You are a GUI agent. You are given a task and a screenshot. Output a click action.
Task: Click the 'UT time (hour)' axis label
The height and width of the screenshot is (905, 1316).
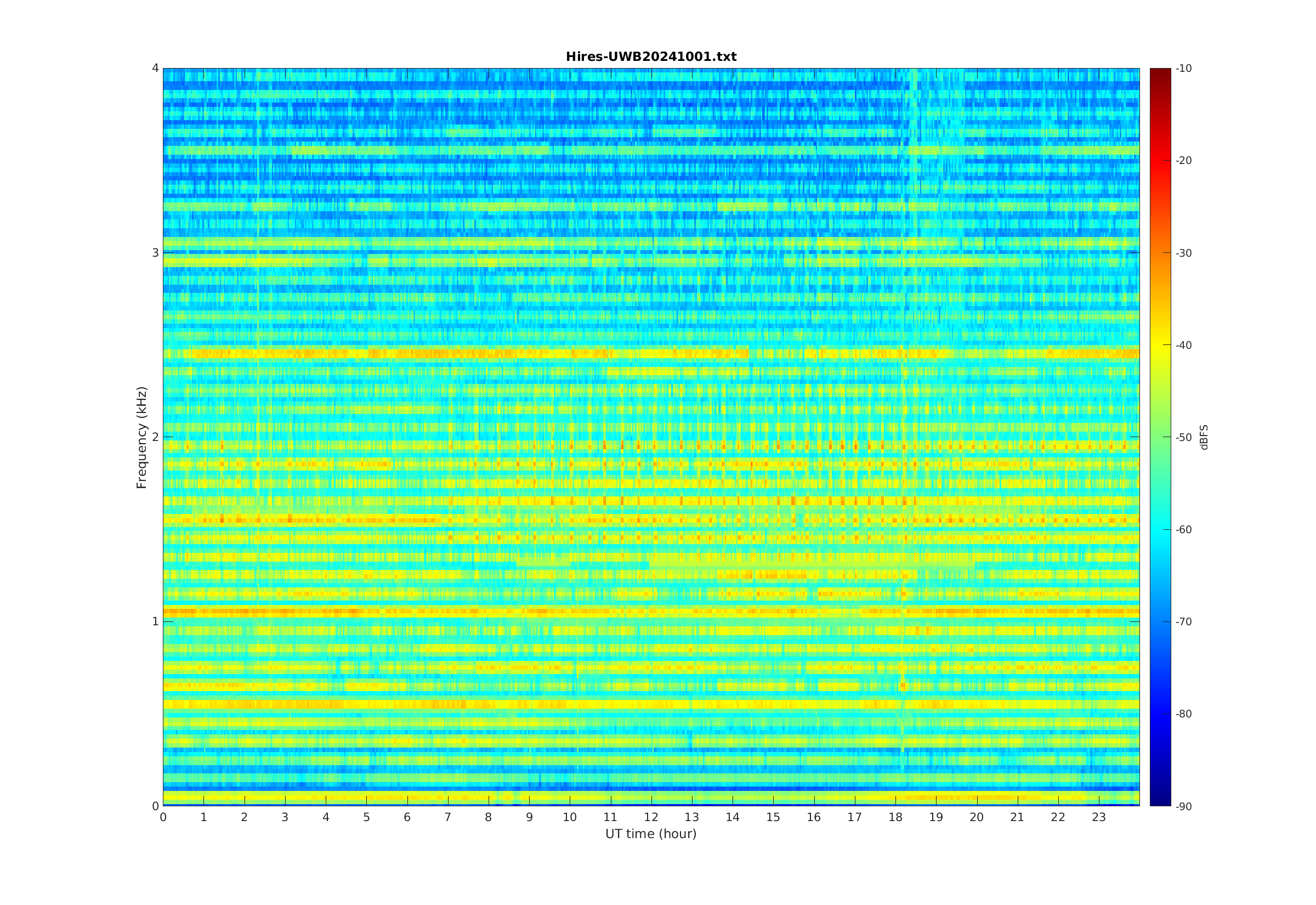tap(651, 834)
